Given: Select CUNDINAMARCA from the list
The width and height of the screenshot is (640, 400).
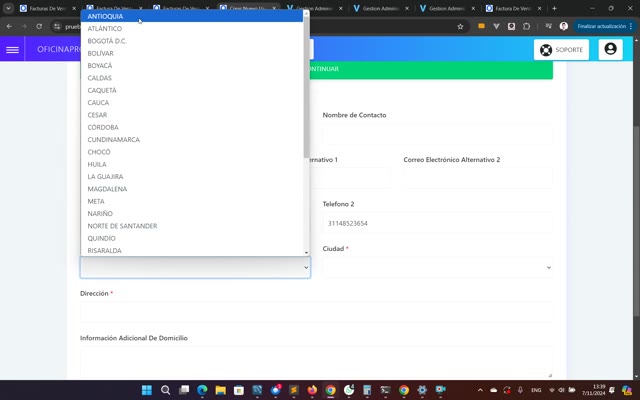Looking at the screenshot, I should 192,139.
